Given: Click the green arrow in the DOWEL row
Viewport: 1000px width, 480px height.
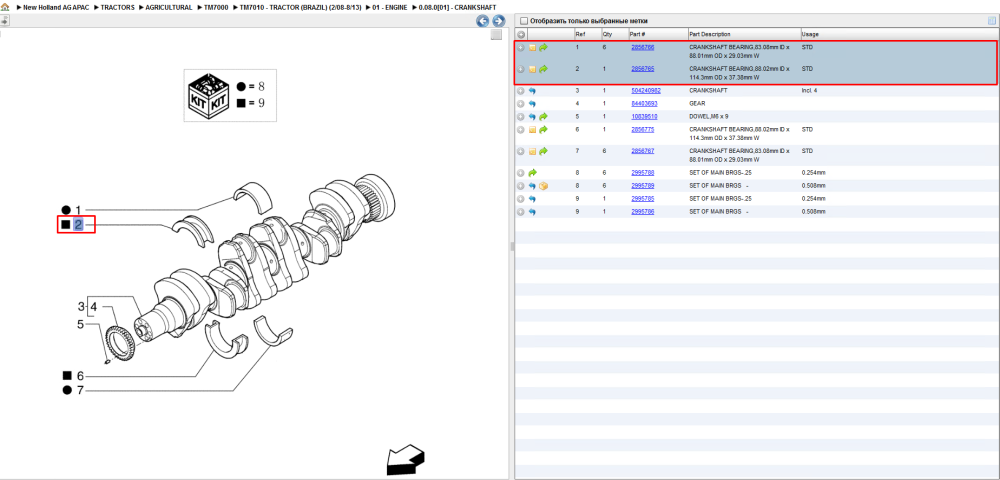Looking at the screenshot, I should [543, 117].
